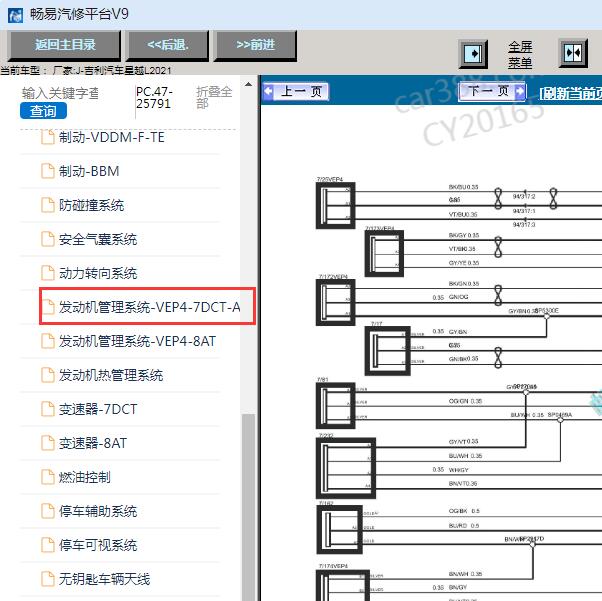
Task: Click the document icon beside 动力转向系统
Action: 48,273
